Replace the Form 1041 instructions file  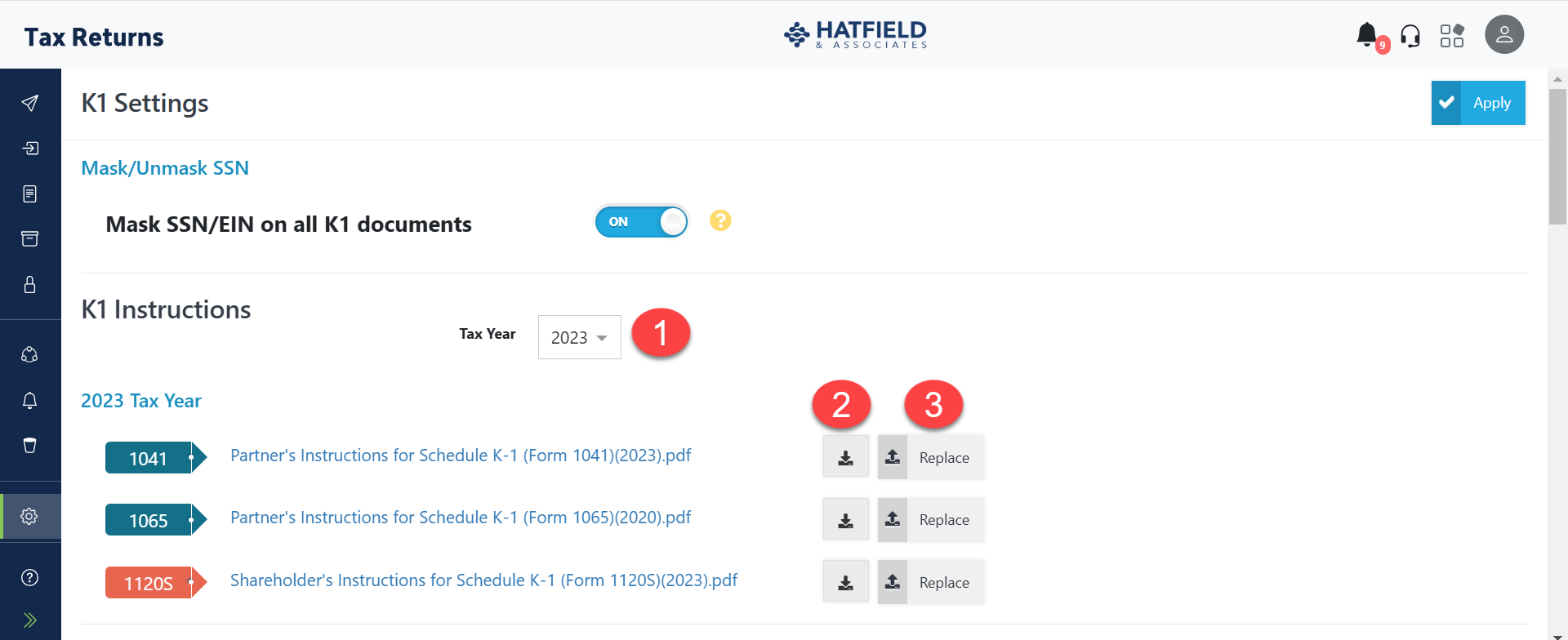tap(931, 458)
